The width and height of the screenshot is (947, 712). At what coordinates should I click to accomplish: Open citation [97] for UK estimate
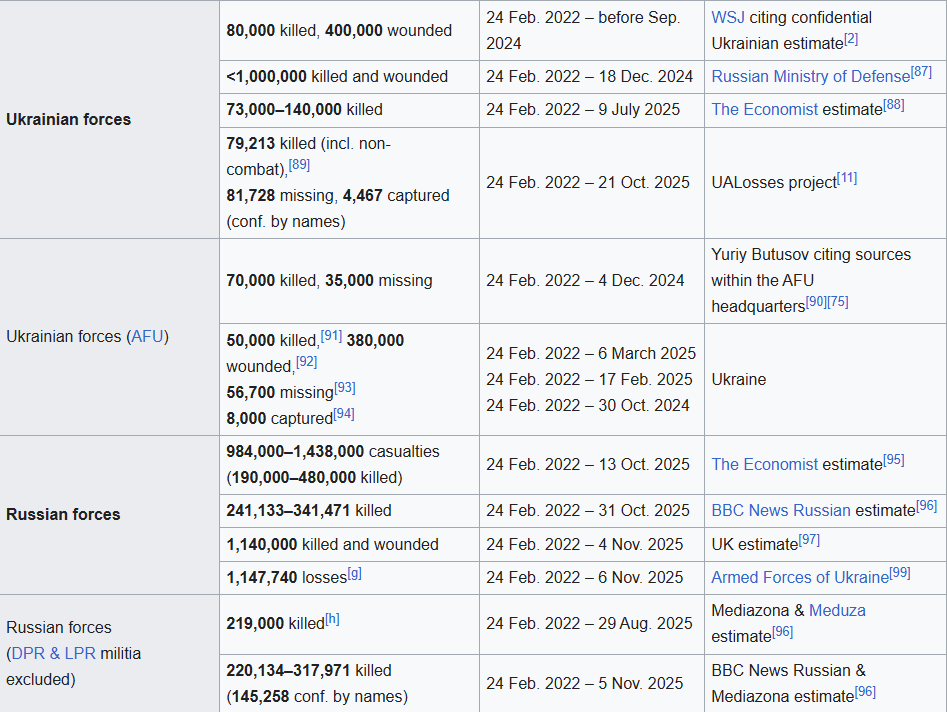coord(809,540)
